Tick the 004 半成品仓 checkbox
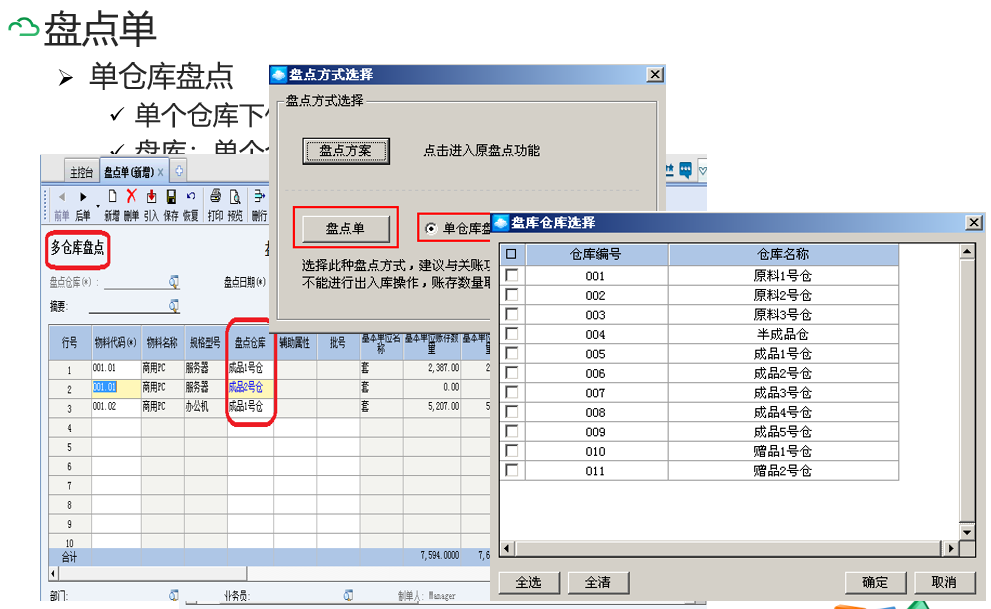The image size is (991, 609). point(511,333)
